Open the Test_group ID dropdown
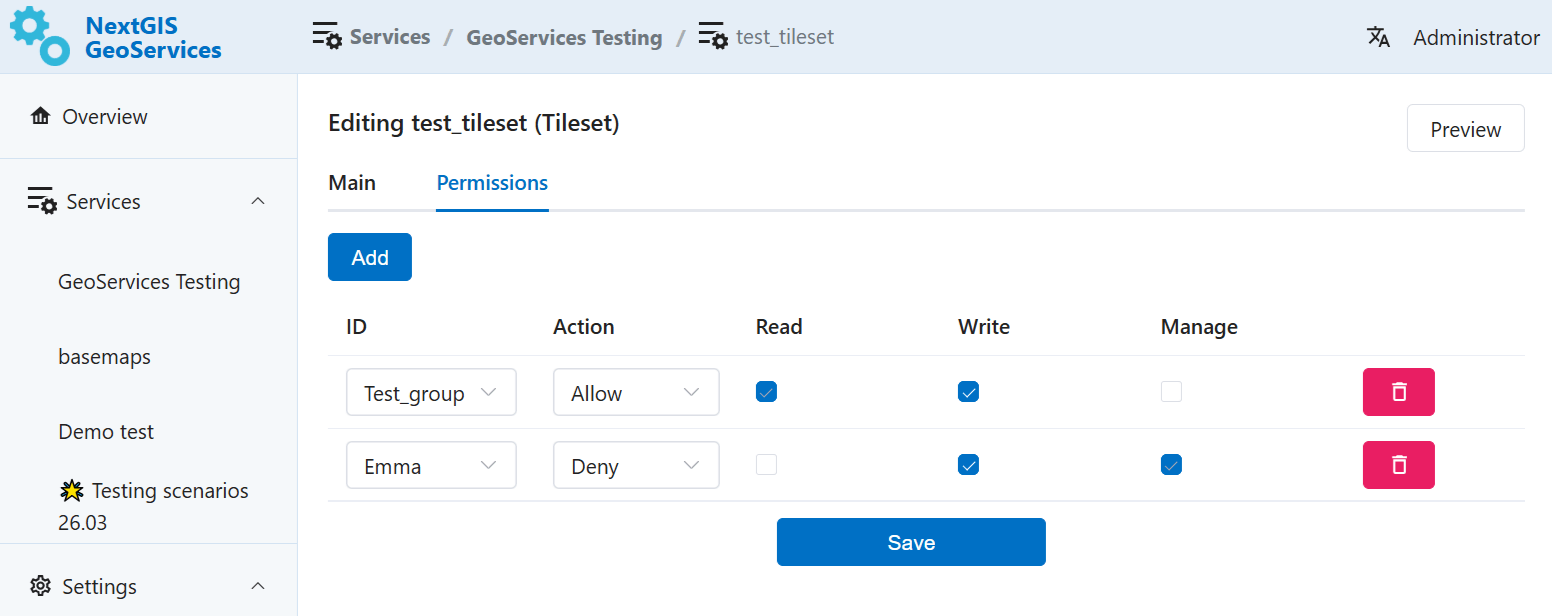This screenshot has width=1552, height=616. 431,393
